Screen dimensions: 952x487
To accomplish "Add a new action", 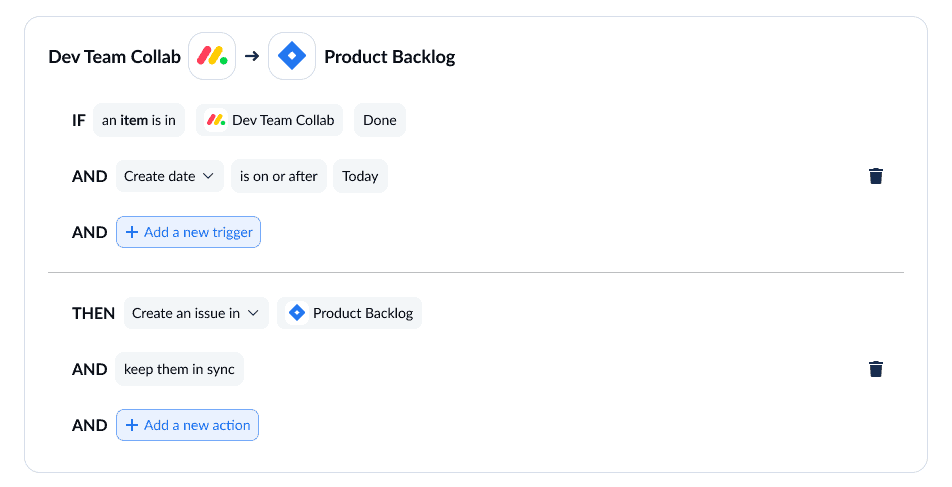I will 187,425.
